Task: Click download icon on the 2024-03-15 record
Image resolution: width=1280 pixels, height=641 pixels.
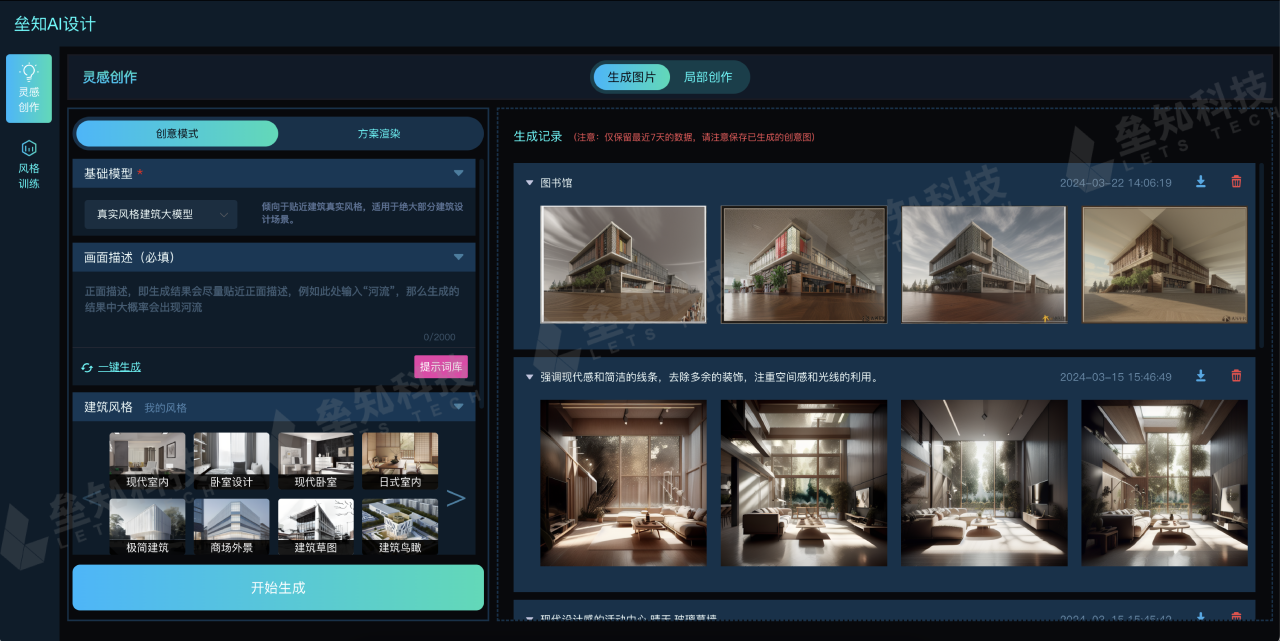Action: (x=1200, y=377)
